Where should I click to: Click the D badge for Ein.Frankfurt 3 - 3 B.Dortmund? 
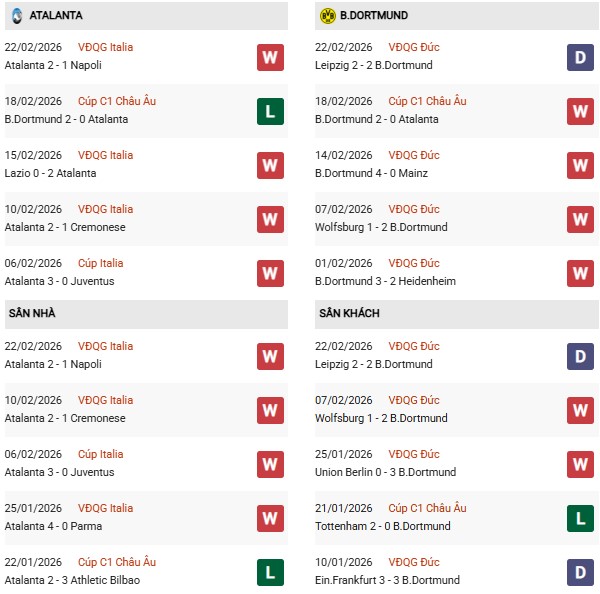point(581,572)
